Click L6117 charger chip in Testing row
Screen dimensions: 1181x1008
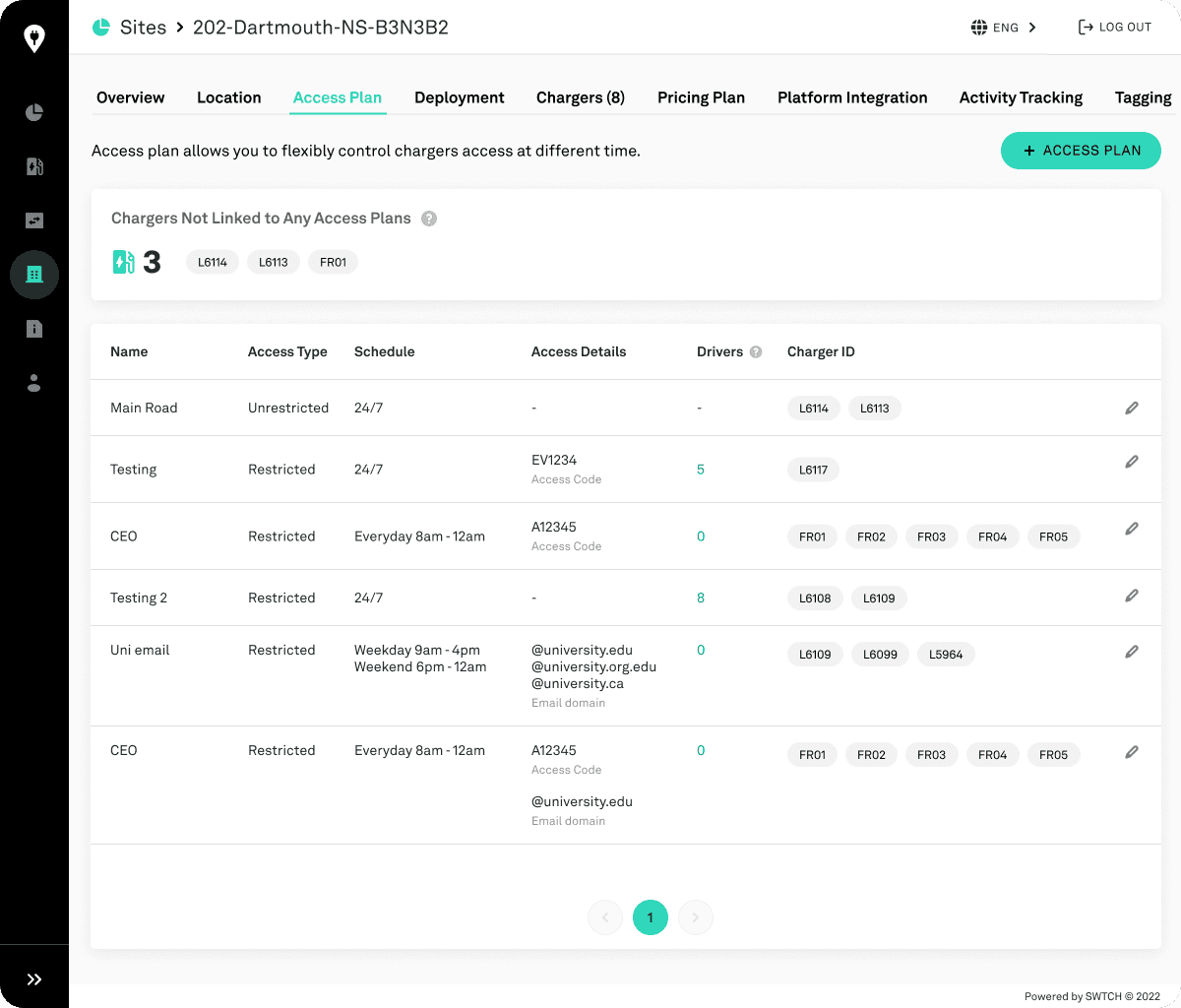point(814,470)
